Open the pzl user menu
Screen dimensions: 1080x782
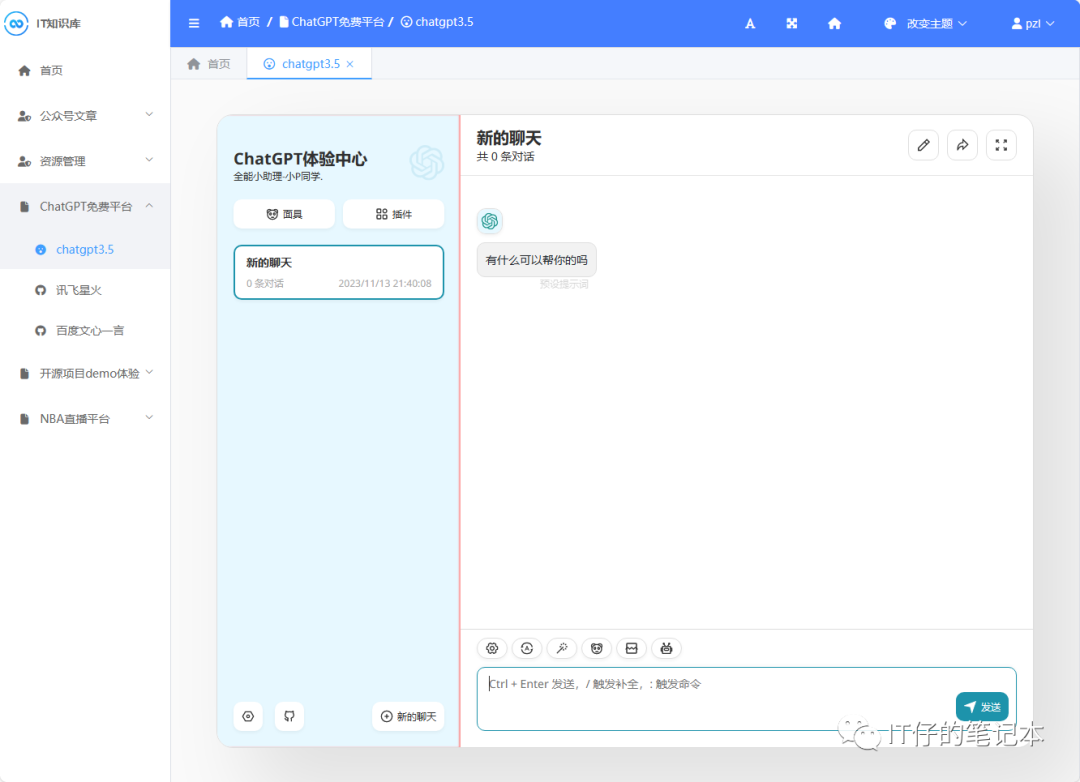click(1032, 23)
